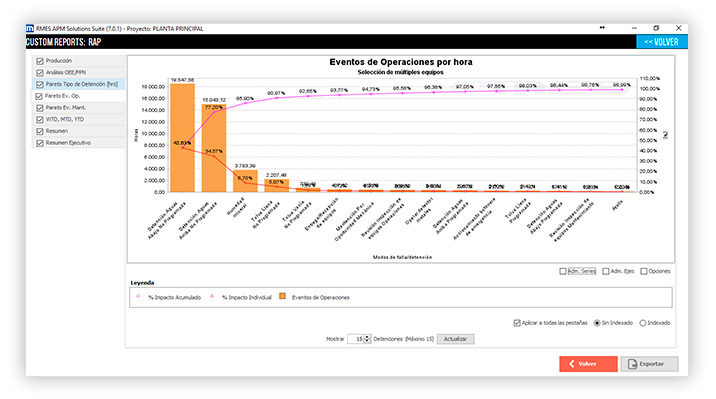The height and width of the screenshot is (399, 716).
Task: Open the Pareto Ev. Op. tab
Action: (78, 96)
